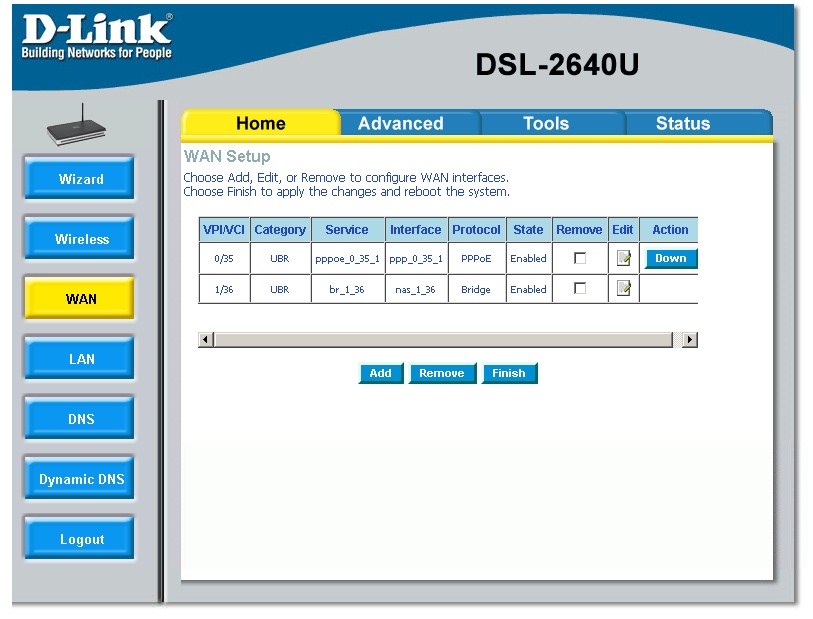Click the edit icon for br_1_36

click(623, 289)
